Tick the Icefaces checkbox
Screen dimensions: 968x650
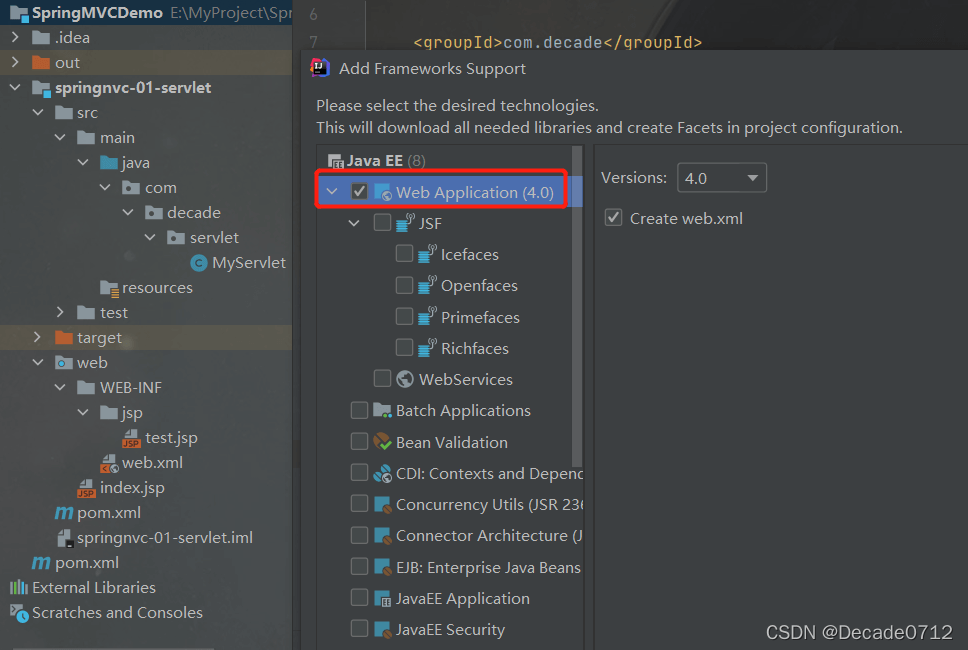coord(404,253)
